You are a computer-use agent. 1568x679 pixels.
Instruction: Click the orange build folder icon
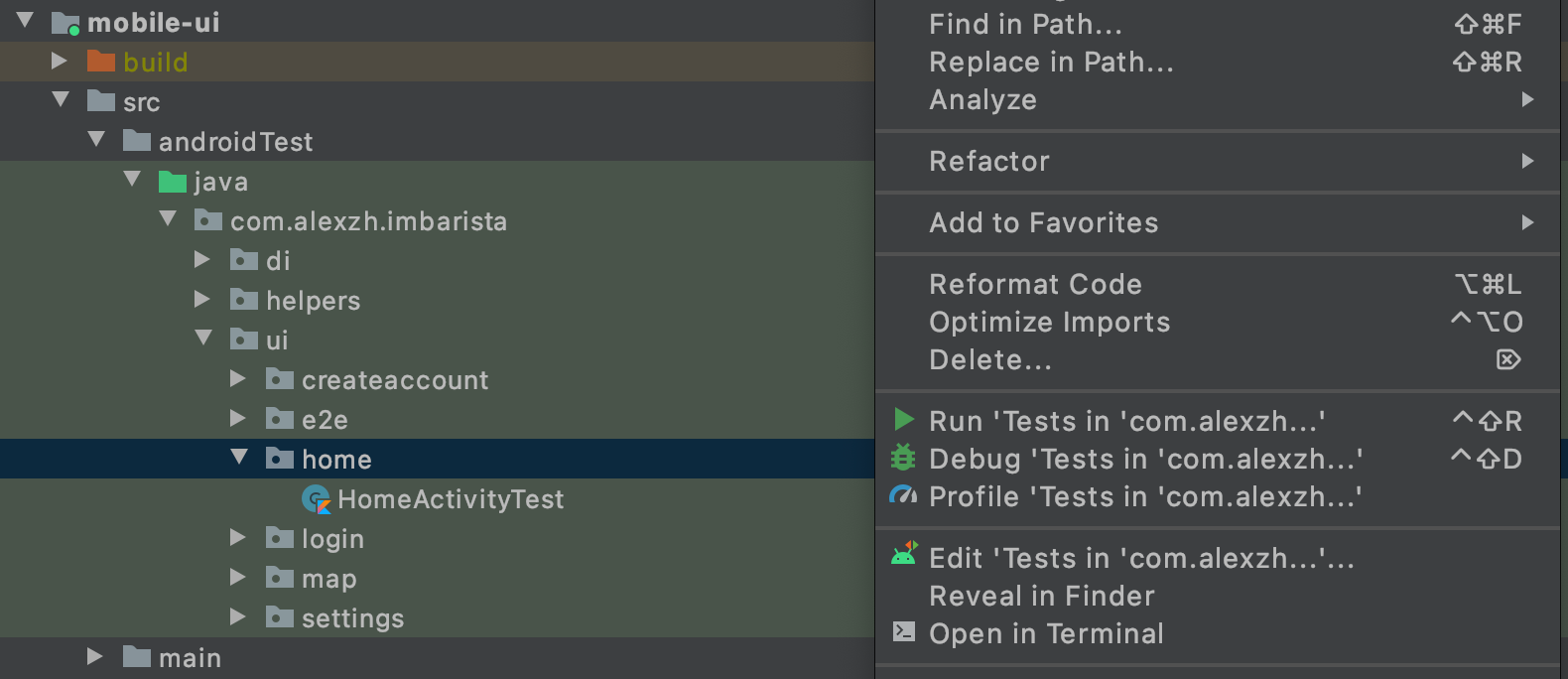[101, 62]
